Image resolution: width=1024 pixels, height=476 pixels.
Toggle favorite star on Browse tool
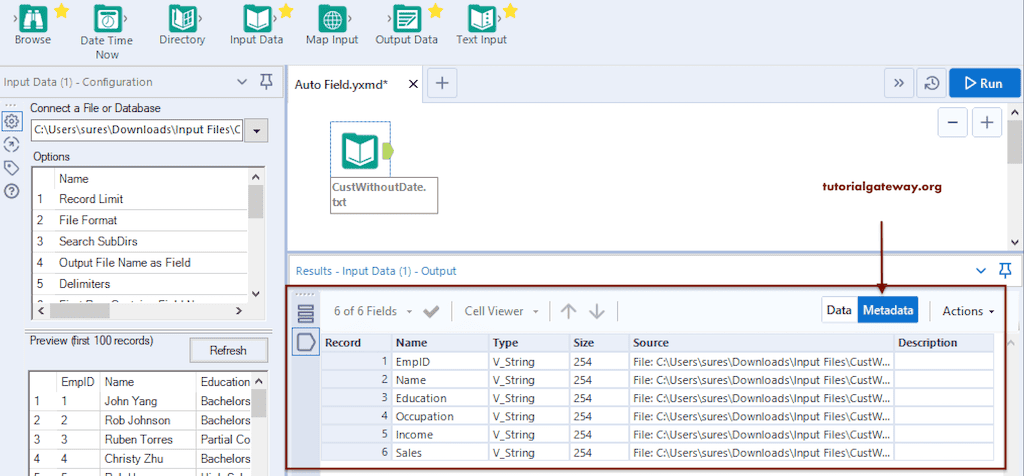coord(61,10)
